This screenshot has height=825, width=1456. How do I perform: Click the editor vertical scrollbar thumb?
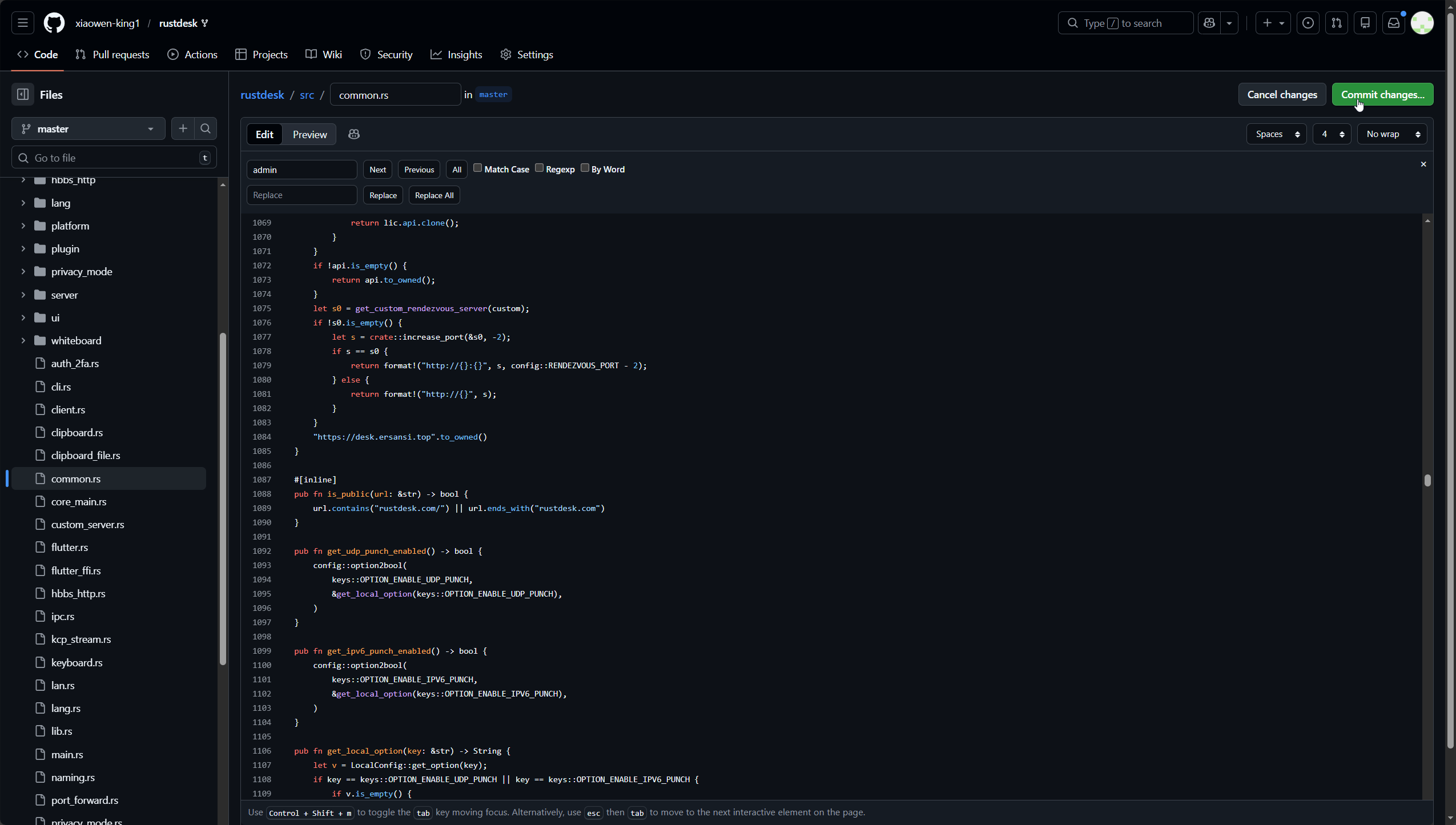click(1427, 480)
